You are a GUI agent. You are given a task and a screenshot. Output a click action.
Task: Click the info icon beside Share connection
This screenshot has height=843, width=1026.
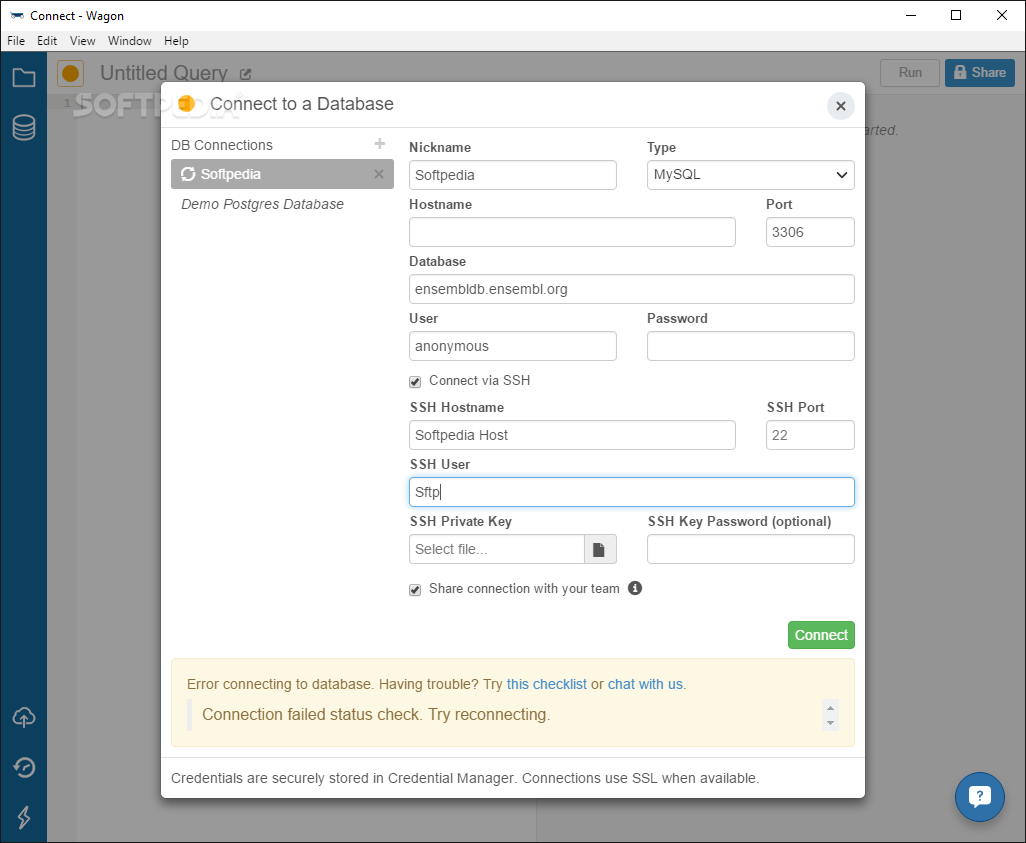click(635, 588)
